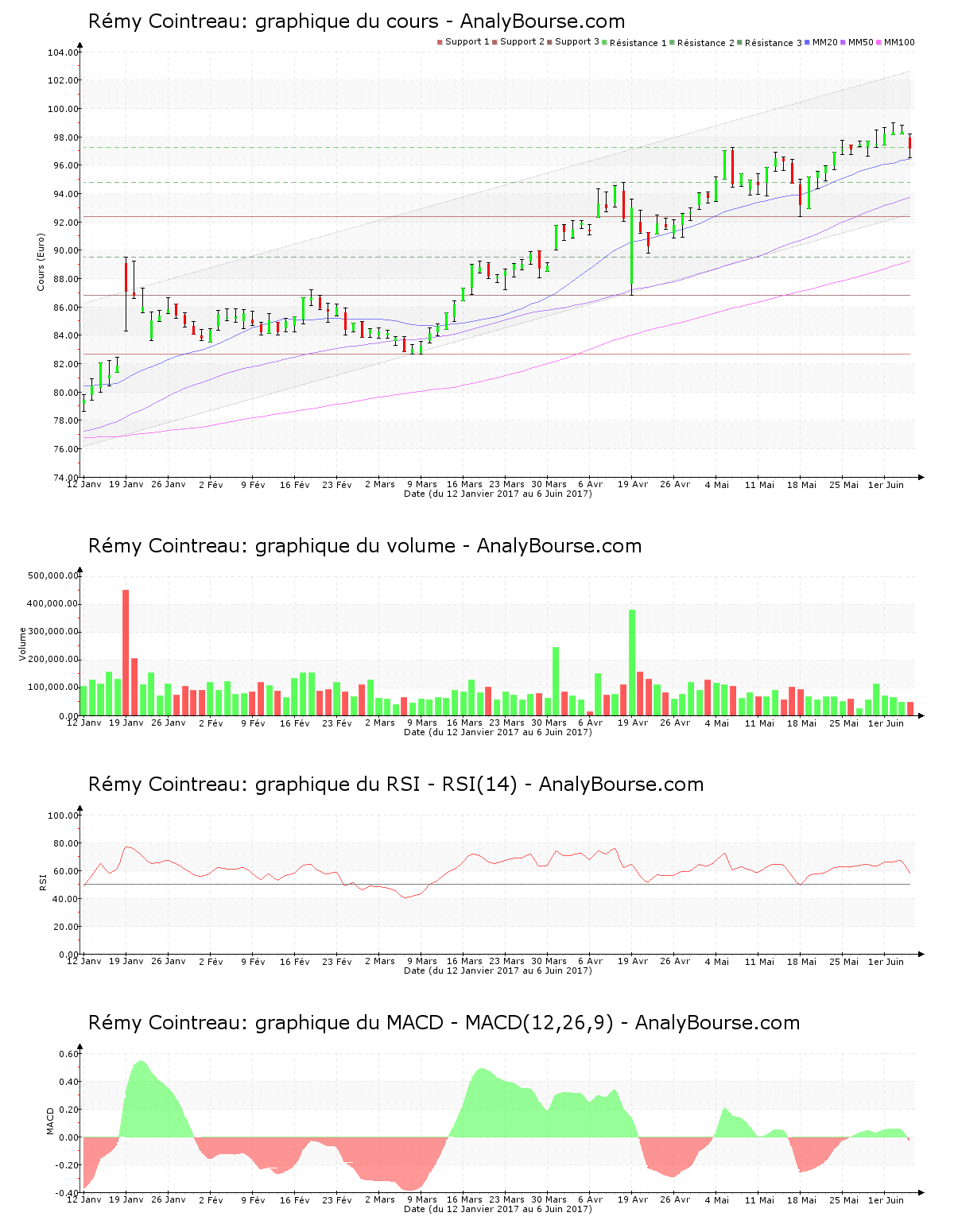Viewport: 954px width, 1232px height.
Task: Click the date range caption under volume chart
Action: point(498,732)
